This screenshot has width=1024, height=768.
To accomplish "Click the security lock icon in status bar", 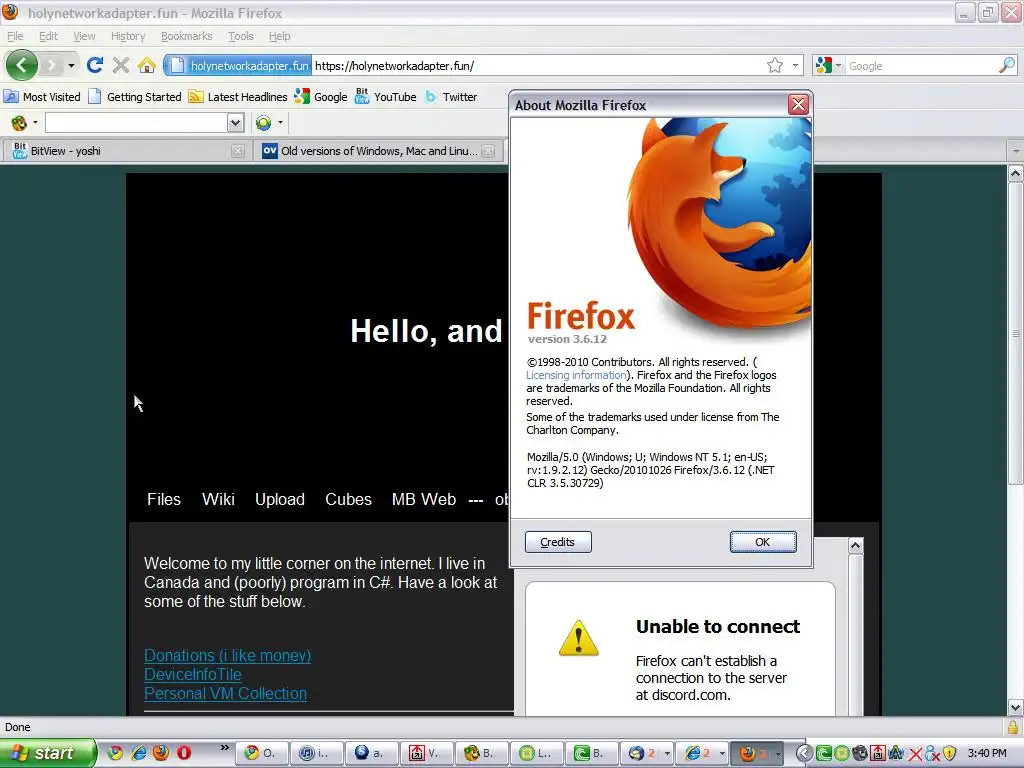I will [x=1013, y=727].
